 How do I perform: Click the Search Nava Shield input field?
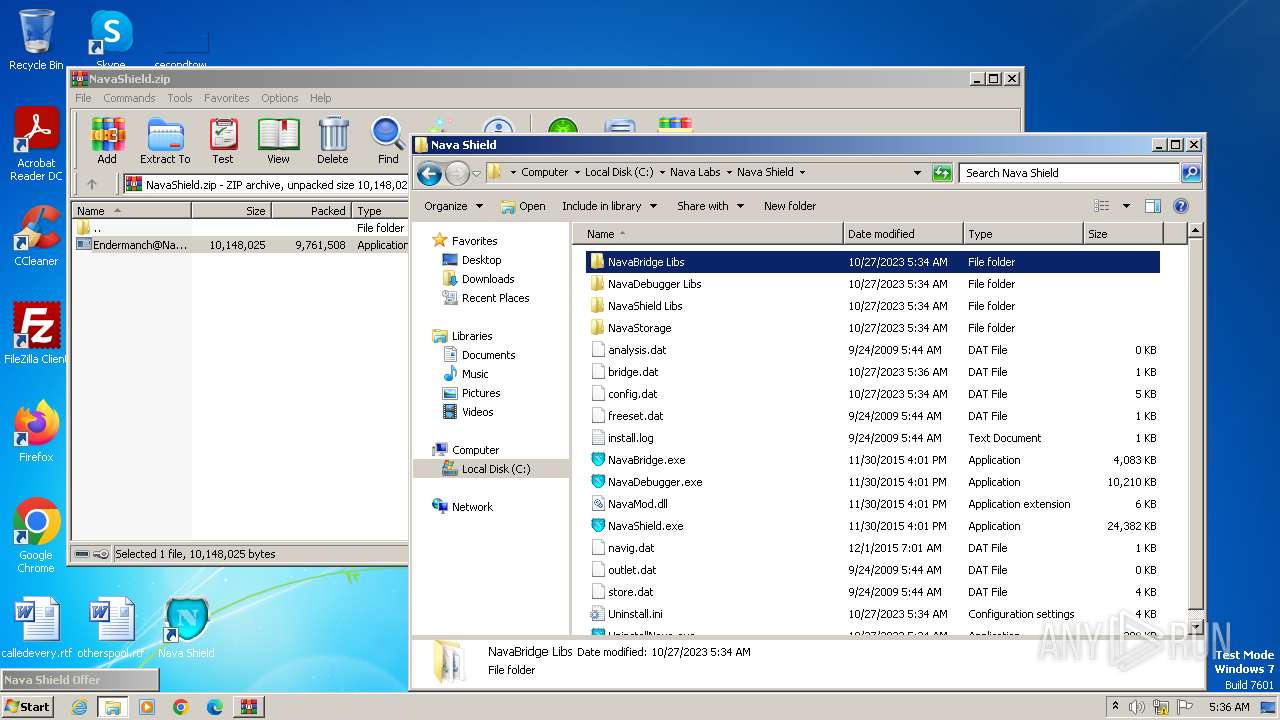[1069, 173]
